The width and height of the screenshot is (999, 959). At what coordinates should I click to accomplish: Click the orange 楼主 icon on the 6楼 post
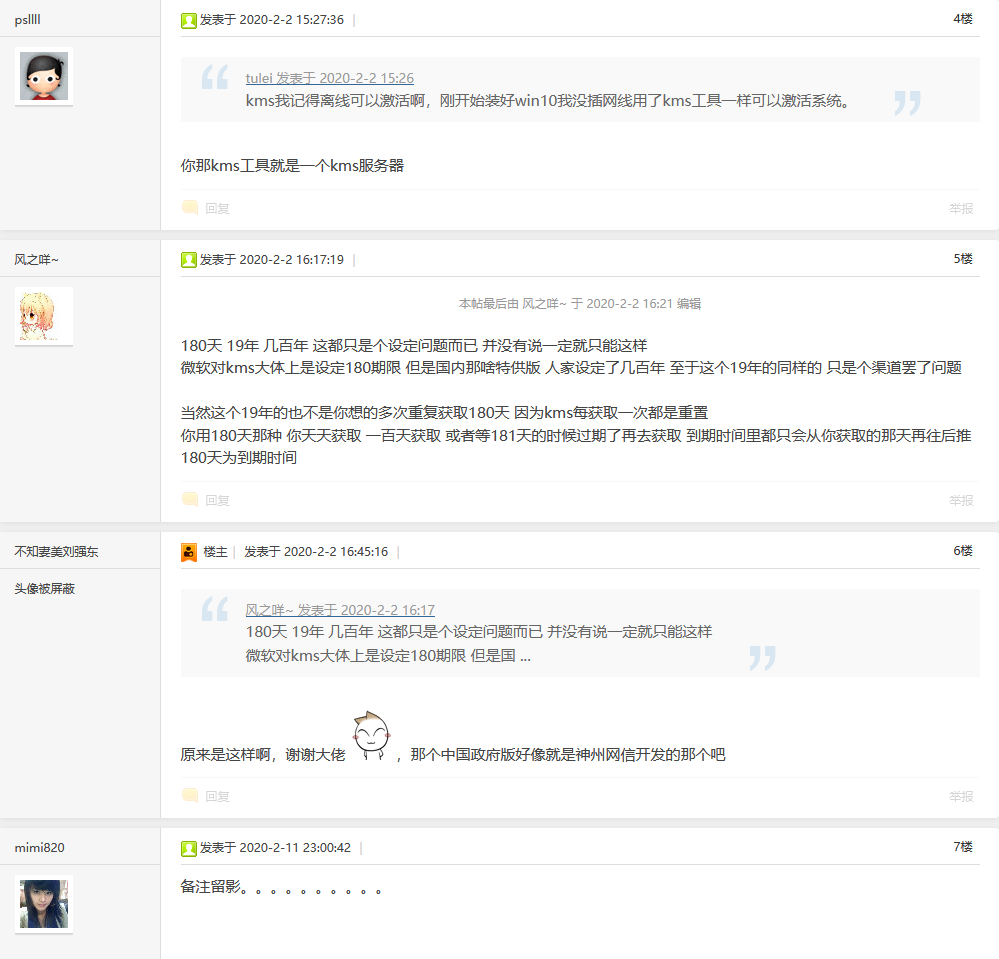(x=189, y=552)
